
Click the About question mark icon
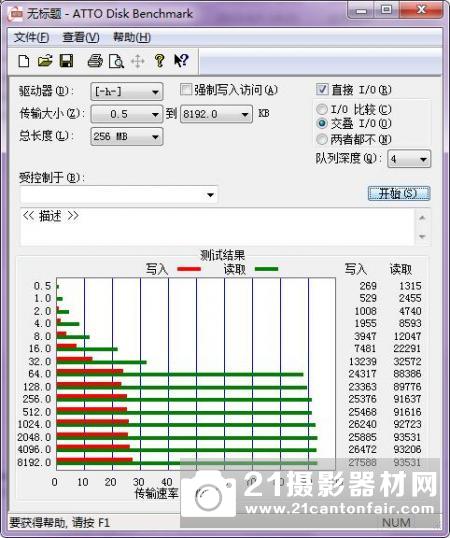159,61
